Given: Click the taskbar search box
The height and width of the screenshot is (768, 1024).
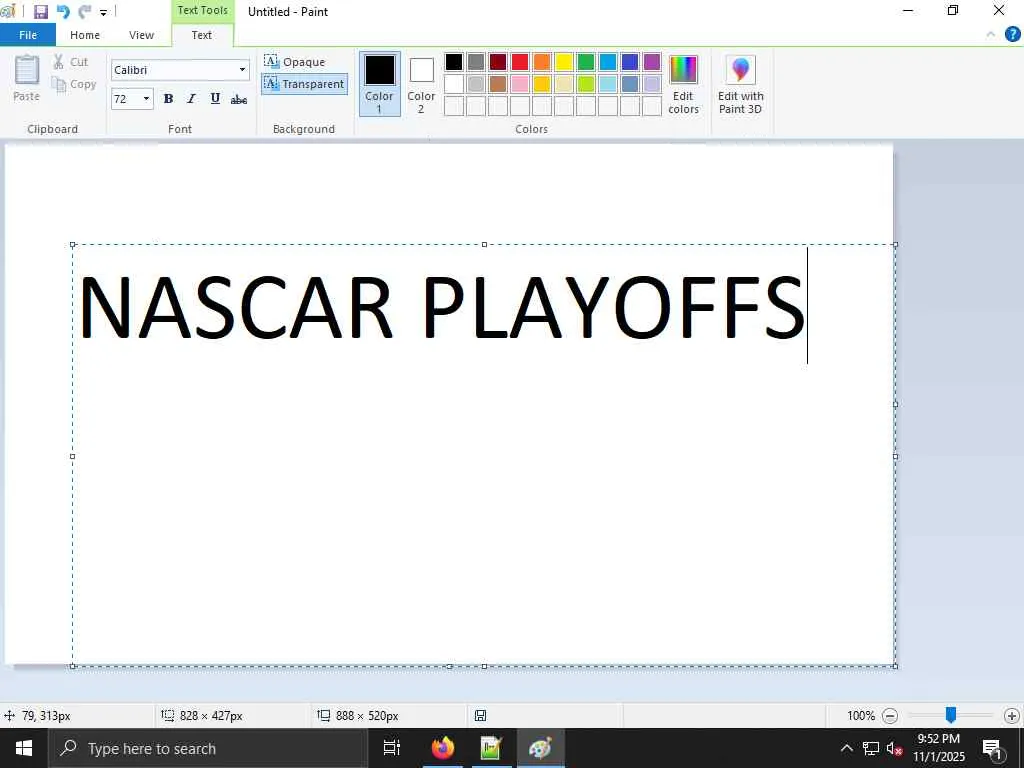Looking at the screenshot, I should pyautogui.click(x=208, y=748).
